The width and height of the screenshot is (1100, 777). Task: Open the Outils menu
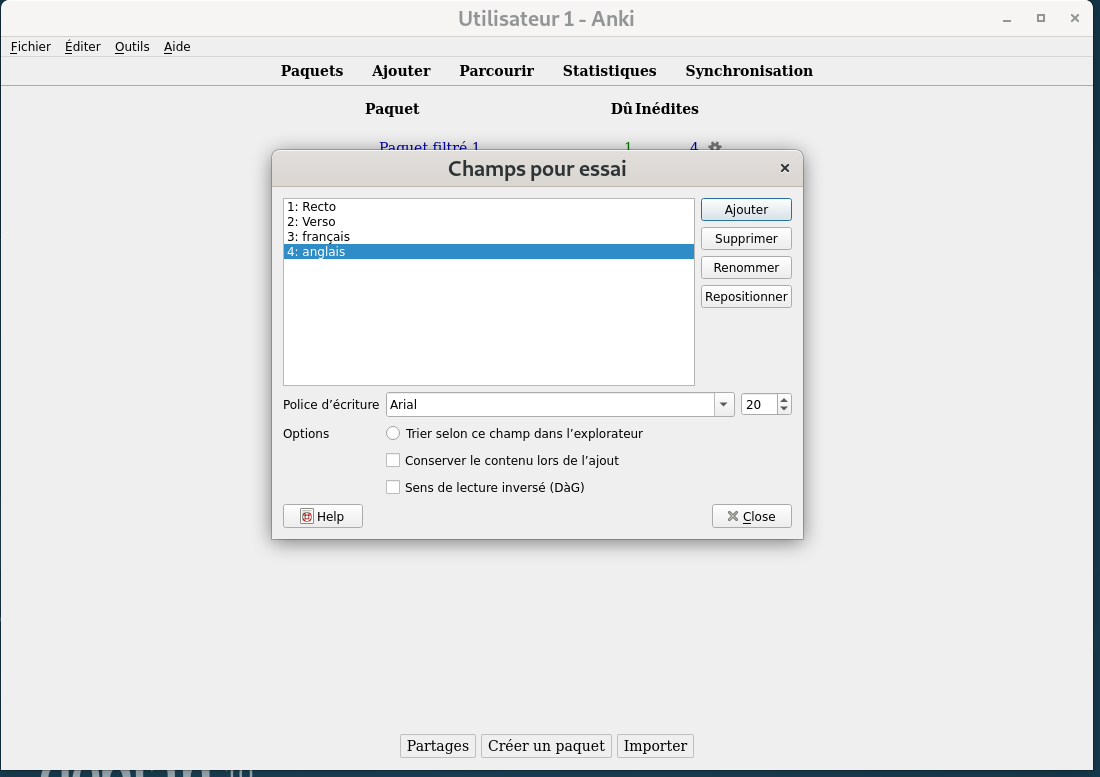132,47
